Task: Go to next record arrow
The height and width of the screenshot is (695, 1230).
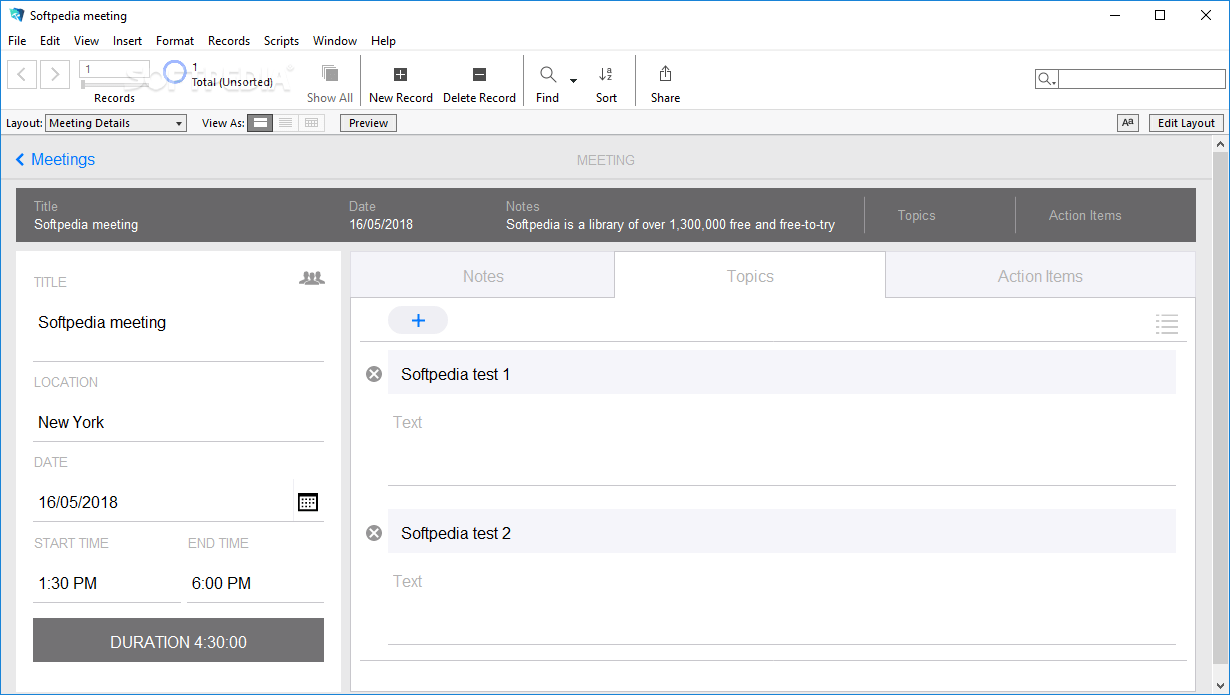Action: tap(55, 74)
